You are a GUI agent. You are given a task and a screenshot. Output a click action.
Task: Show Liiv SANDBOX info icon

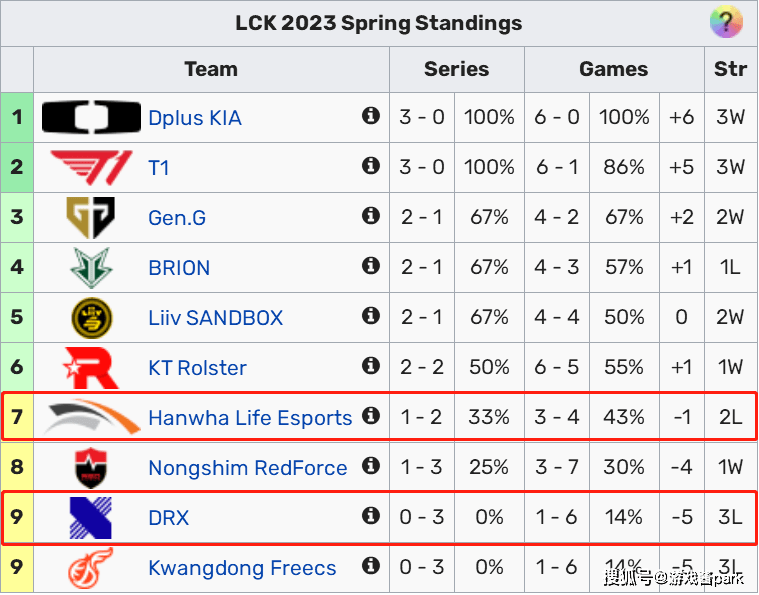click(x=370, y=316)
